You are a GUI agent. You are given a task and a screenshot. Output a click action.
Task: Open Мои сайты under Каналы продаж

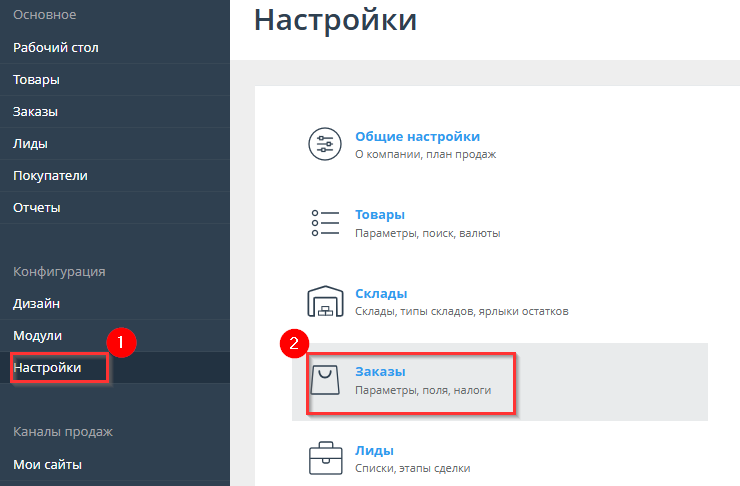point(47,464)
